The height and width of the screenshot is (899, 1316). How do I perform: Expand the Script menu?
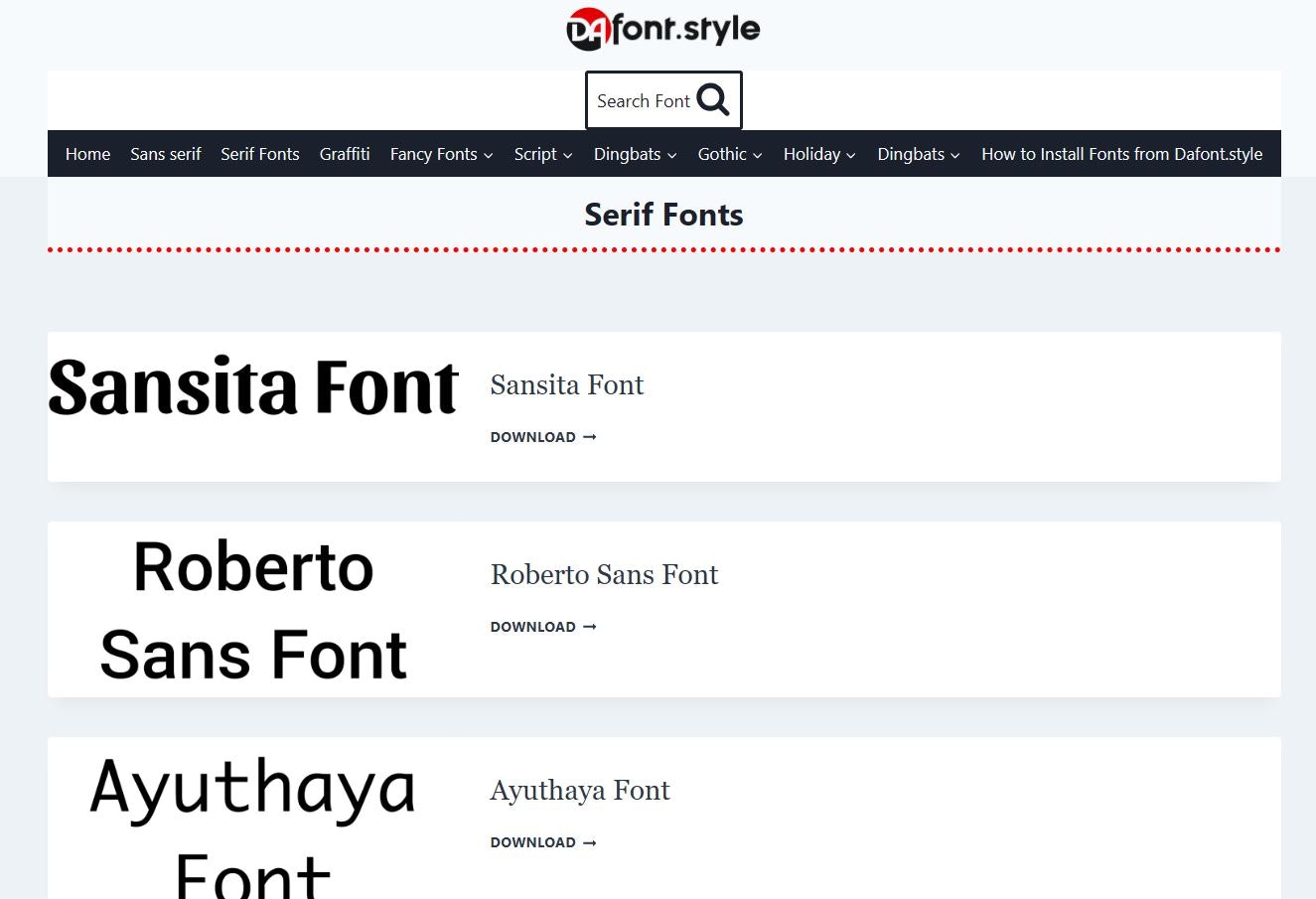[542, 154]
